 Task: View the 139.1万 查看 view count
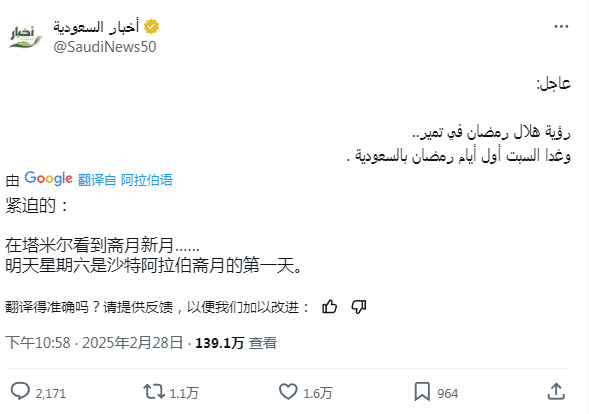pos(236,343)
